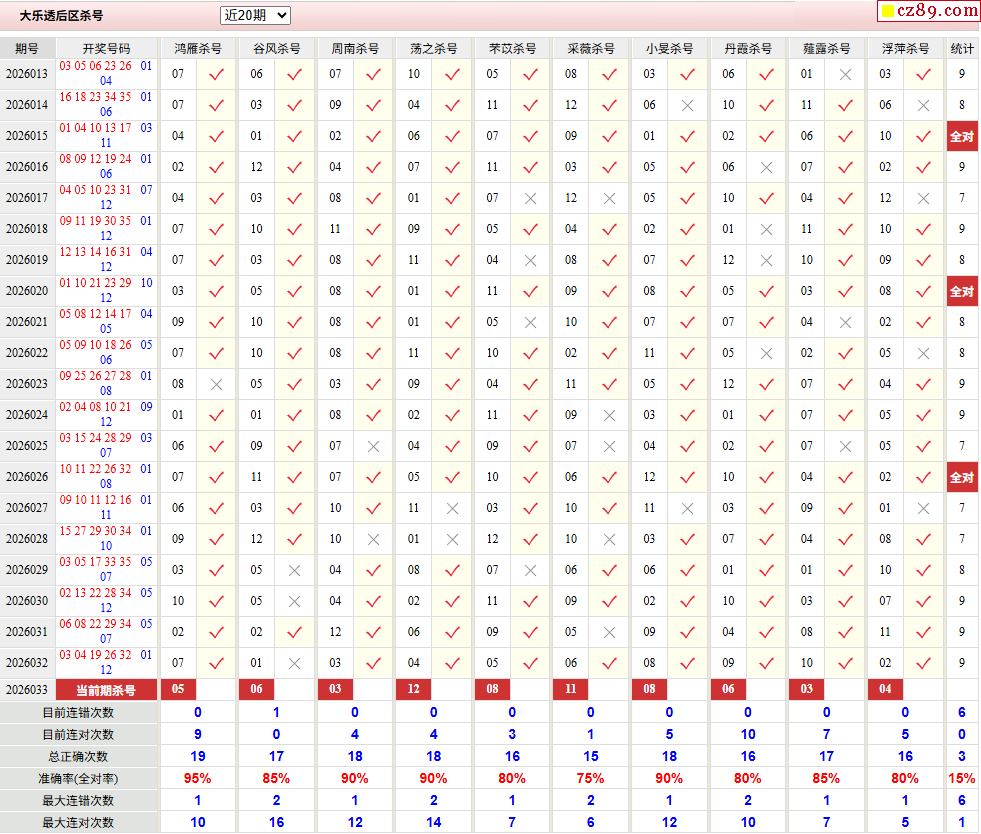Click the 全对 badge in row 2026015
981x834 pixels.
tap(961, 136)
